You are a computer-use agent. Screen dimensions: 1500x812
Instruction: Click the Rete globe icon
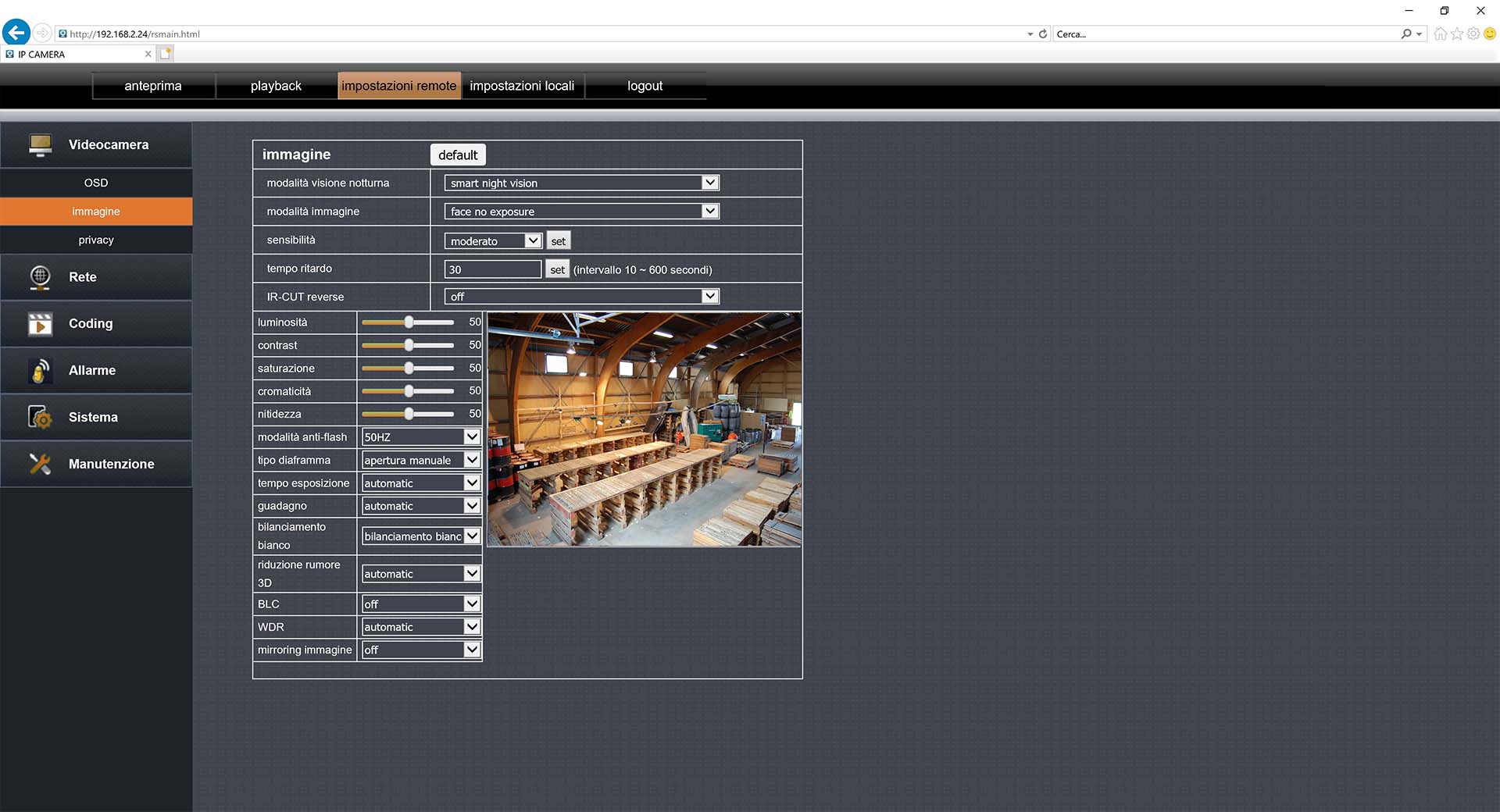click(x=40, y=277)
